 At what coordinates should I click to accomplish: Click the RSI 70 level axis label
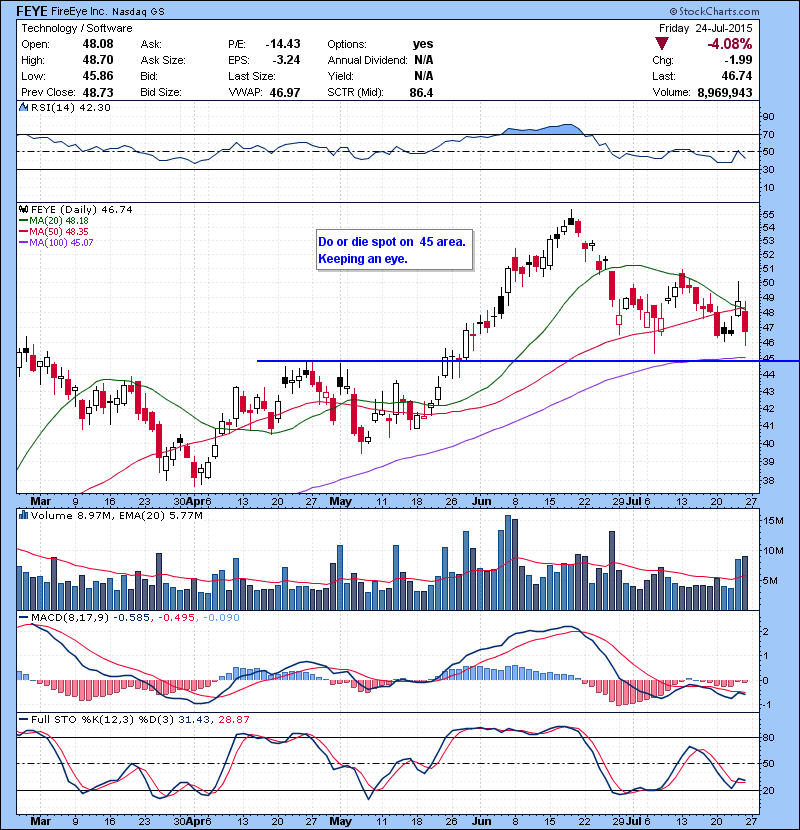pyautogui.click(x=768, y=134)
